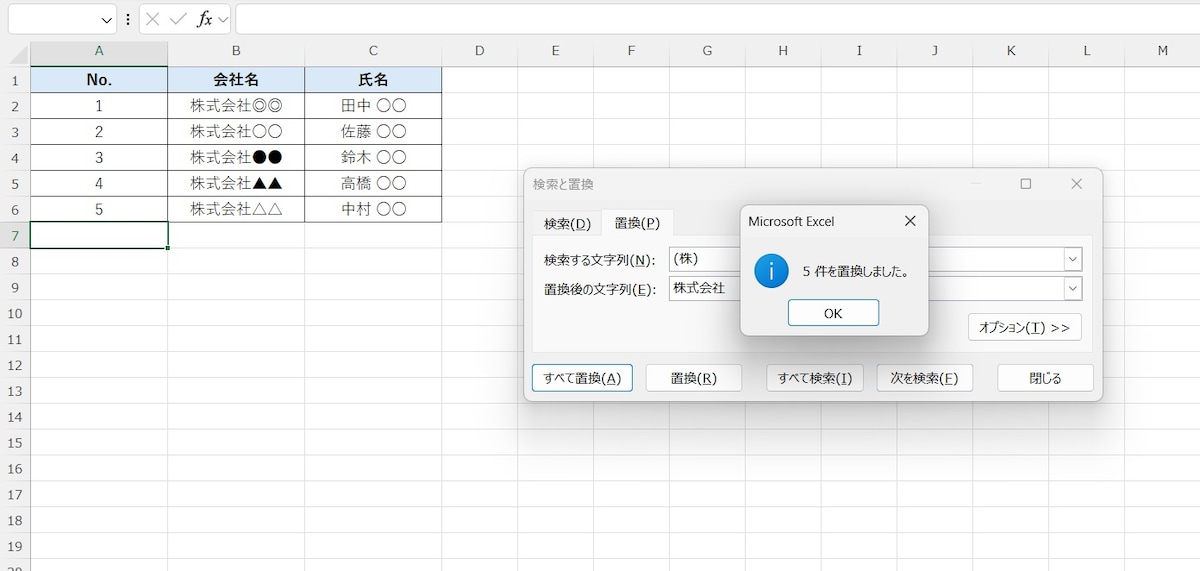Click the 閉じる button in the dialog
Viewport: 1200px width, 571px height.
[x=1045, y=378]
